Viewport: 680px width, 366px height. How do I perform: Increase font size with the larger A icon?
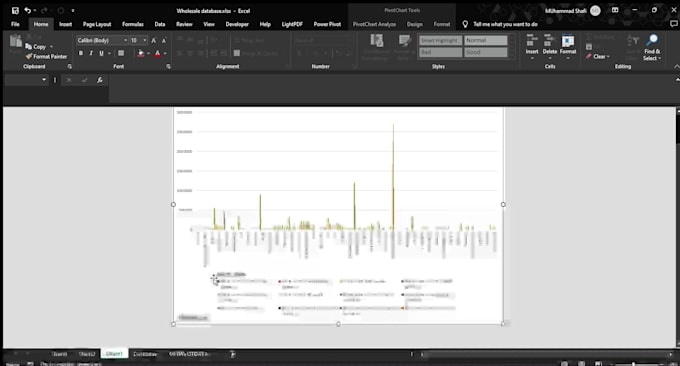pos(154,40)
